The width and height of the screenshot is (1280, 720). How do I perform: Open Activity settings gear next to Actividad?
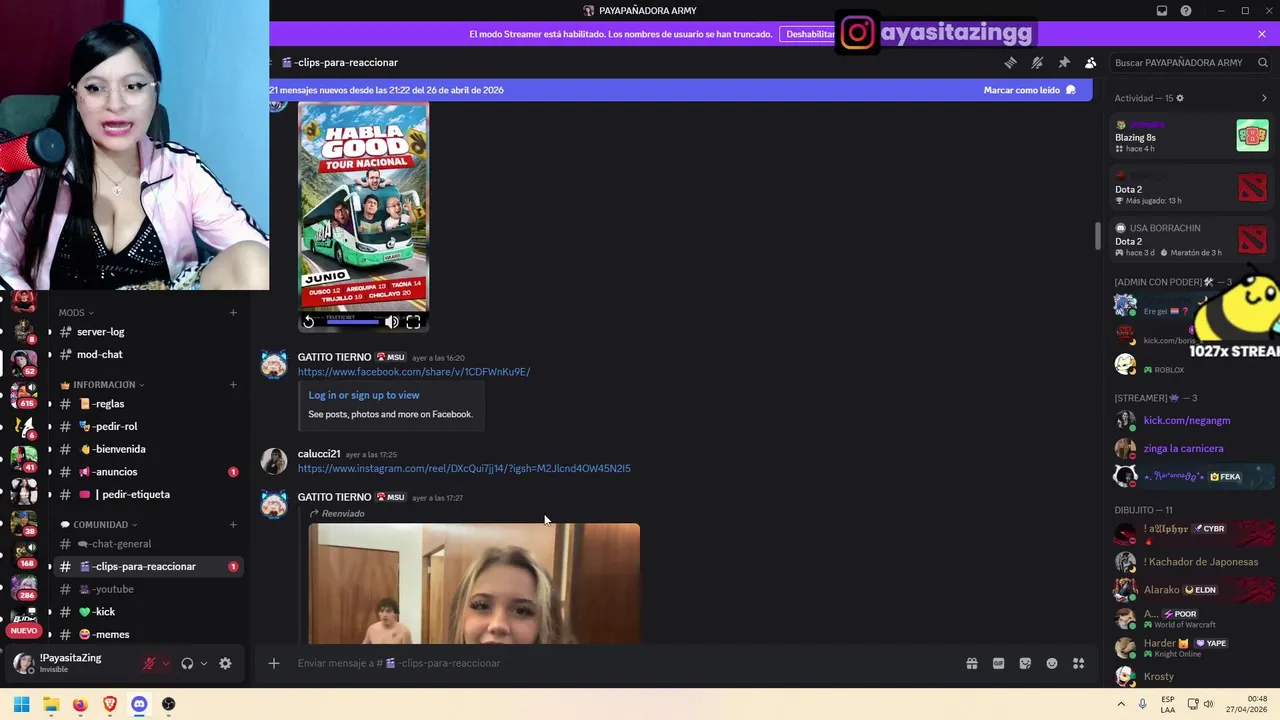[x=1180, y=98]
